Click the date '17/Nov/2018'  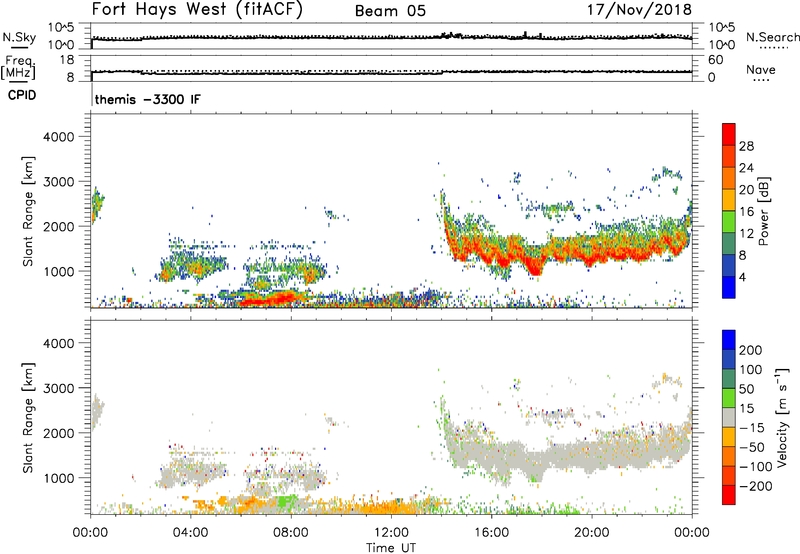639,9
